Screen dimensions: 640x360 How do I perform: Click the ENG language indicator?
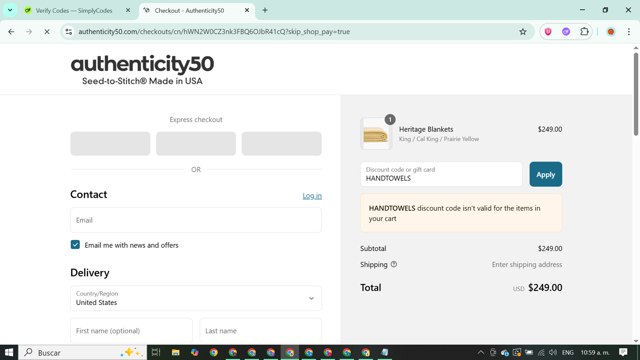568,352
